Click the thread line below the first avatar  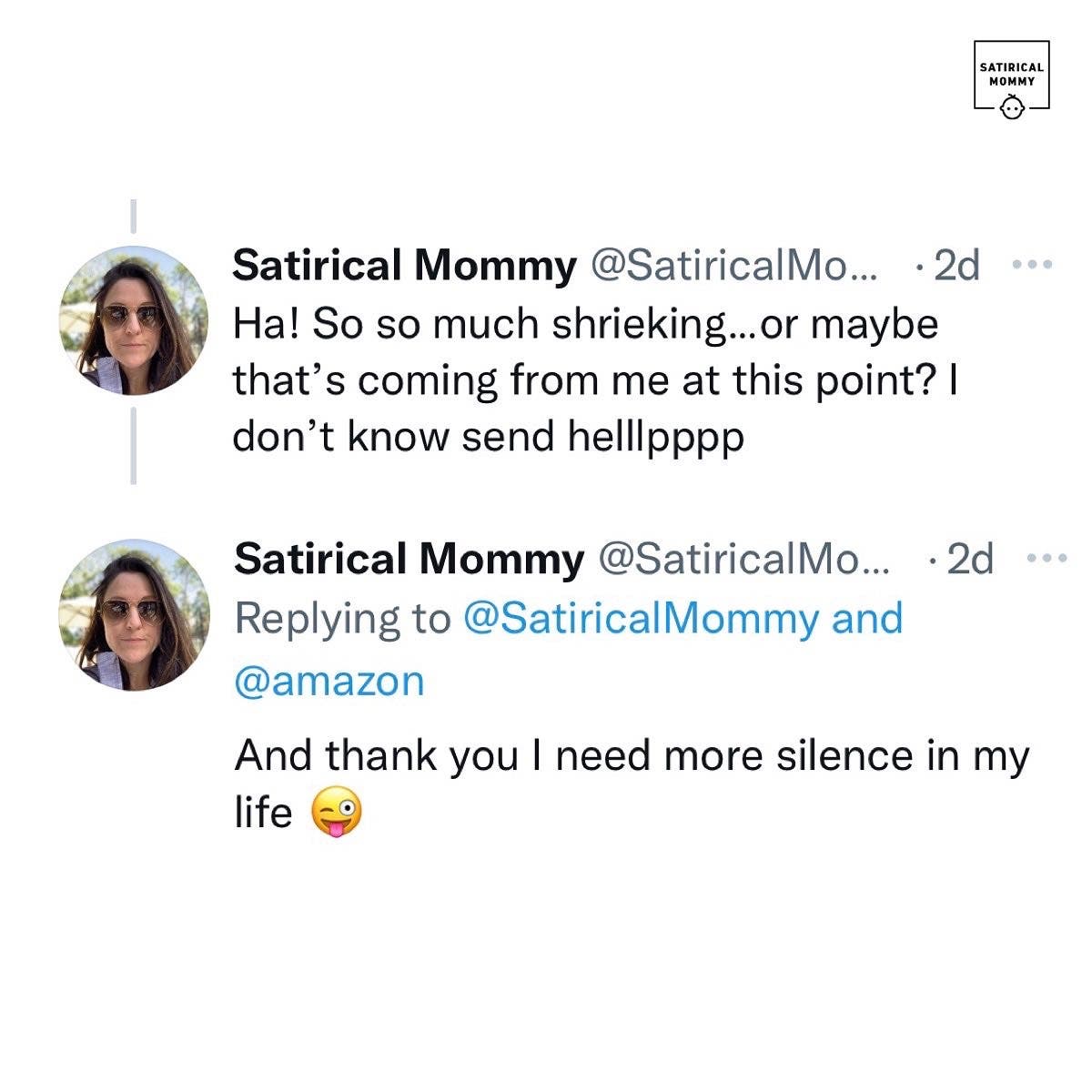(x=134, y=446)
